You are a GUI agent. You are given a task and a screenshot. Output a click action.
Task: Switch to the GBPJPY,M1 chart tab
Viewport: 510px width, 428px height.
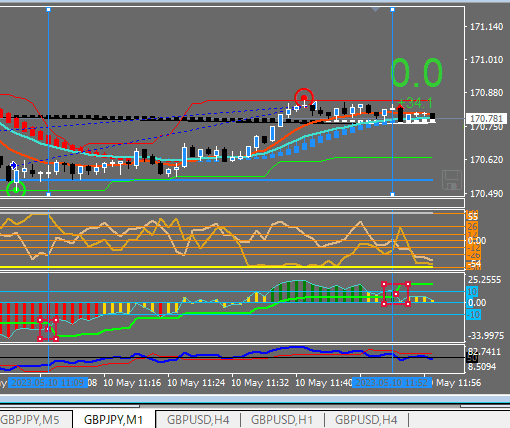tap(114, 420)
